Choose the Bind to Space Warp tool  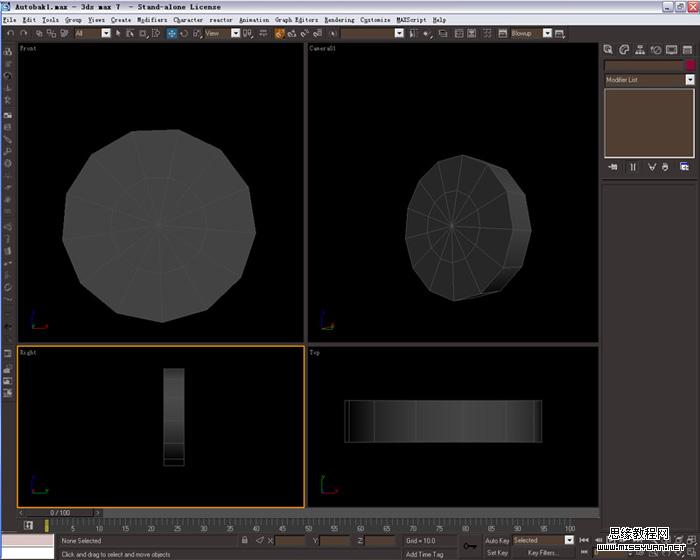coord(64,33)
